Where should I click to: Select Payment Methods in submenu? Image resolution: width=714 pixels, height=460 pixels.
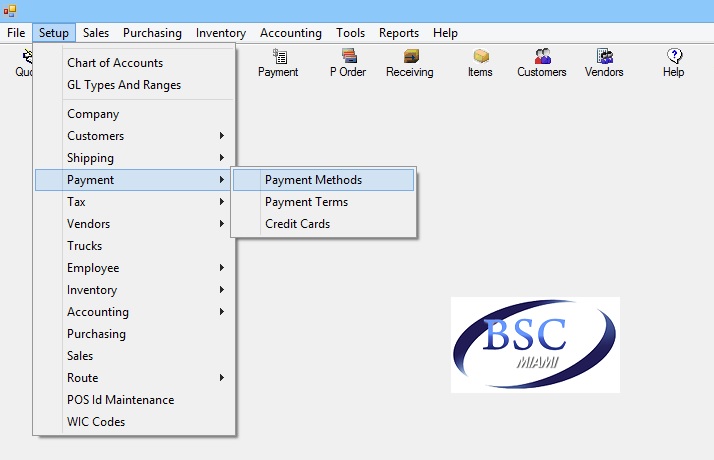324,180
